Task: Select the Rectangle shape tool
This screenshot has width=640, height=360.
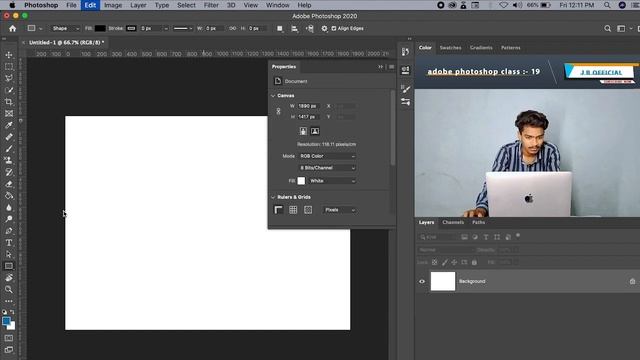Action: [x=9, y=266]
